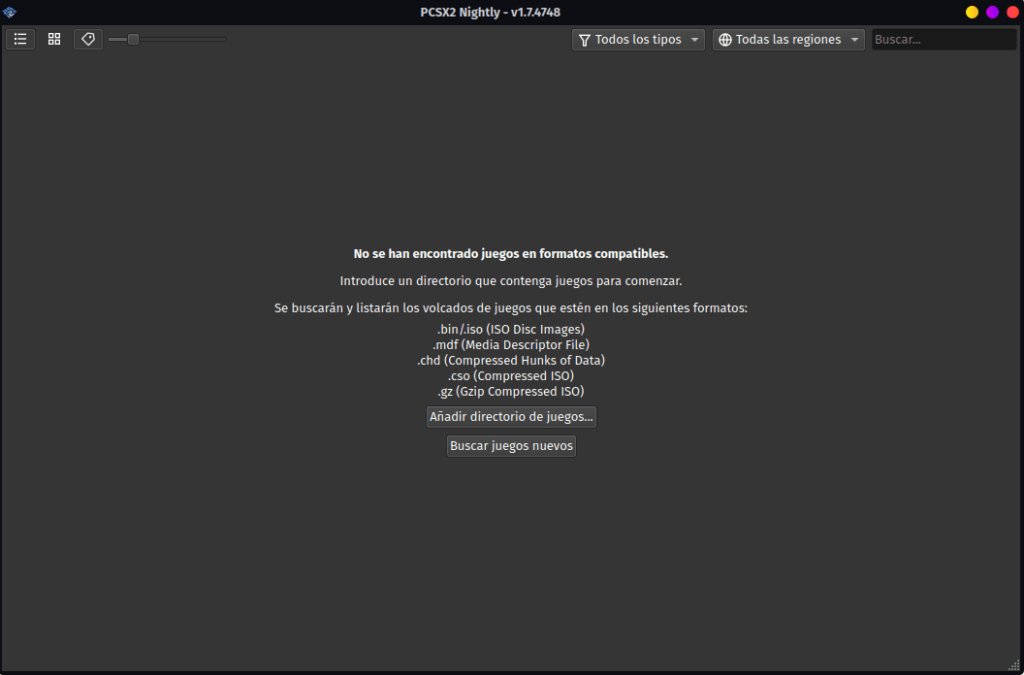Click the text '.cso (Compressed ISO)'
This screenshot has width=1024, height=675.
click(511, 376)
